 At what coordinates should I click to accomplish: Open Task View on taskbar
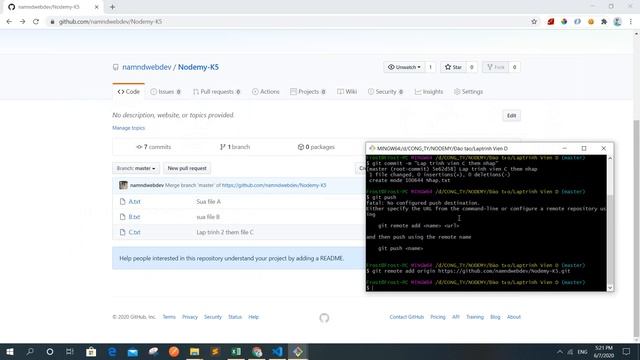[x=70, y=351]
